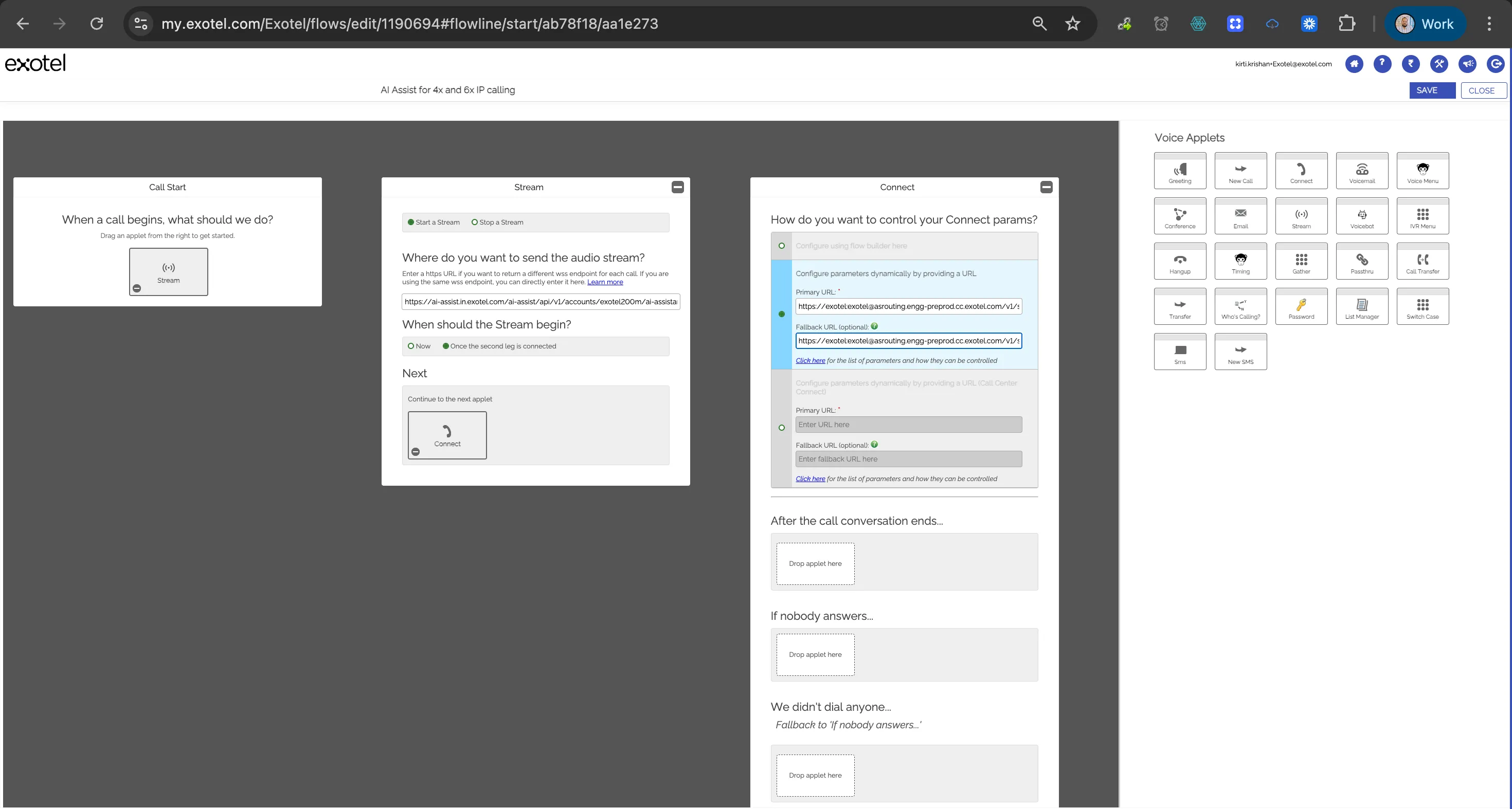
Task: Select Configure using flow builder here radio
Action: click(x=781, y=246)
